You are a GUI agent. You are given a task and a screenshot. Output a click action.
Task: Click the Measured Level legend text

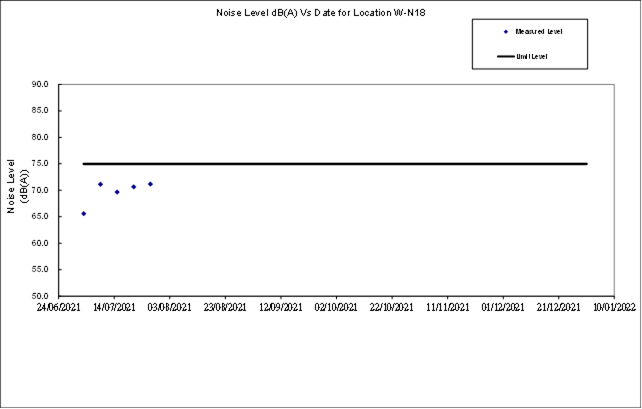coord(538,32)
